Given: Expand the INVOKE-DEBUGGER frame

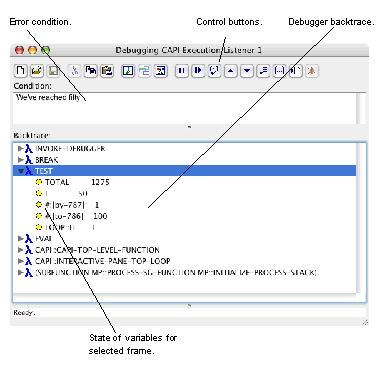Looking at the screenshot, I should pyautogui.click(x=20, y=148).
